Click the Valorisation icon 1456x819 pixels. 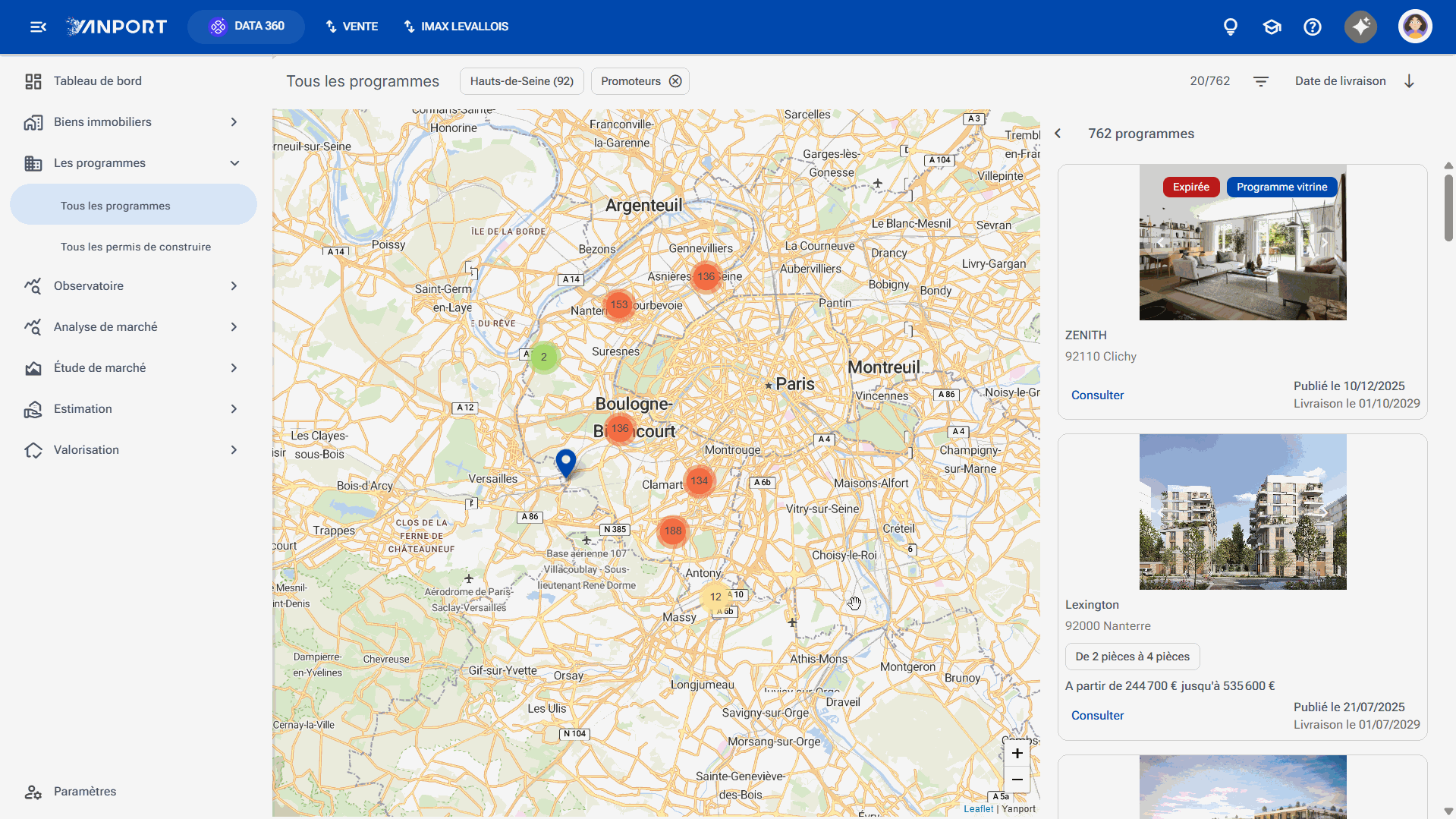33,450
